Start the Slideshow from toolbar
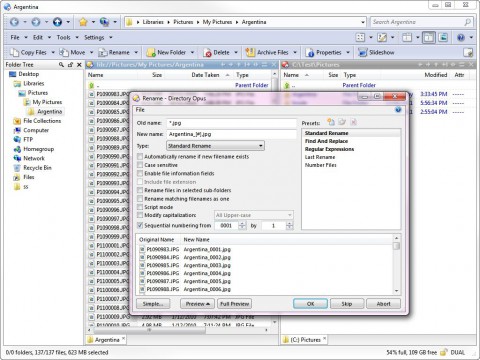The image size is (480, 360). click(x=376, y=52)
